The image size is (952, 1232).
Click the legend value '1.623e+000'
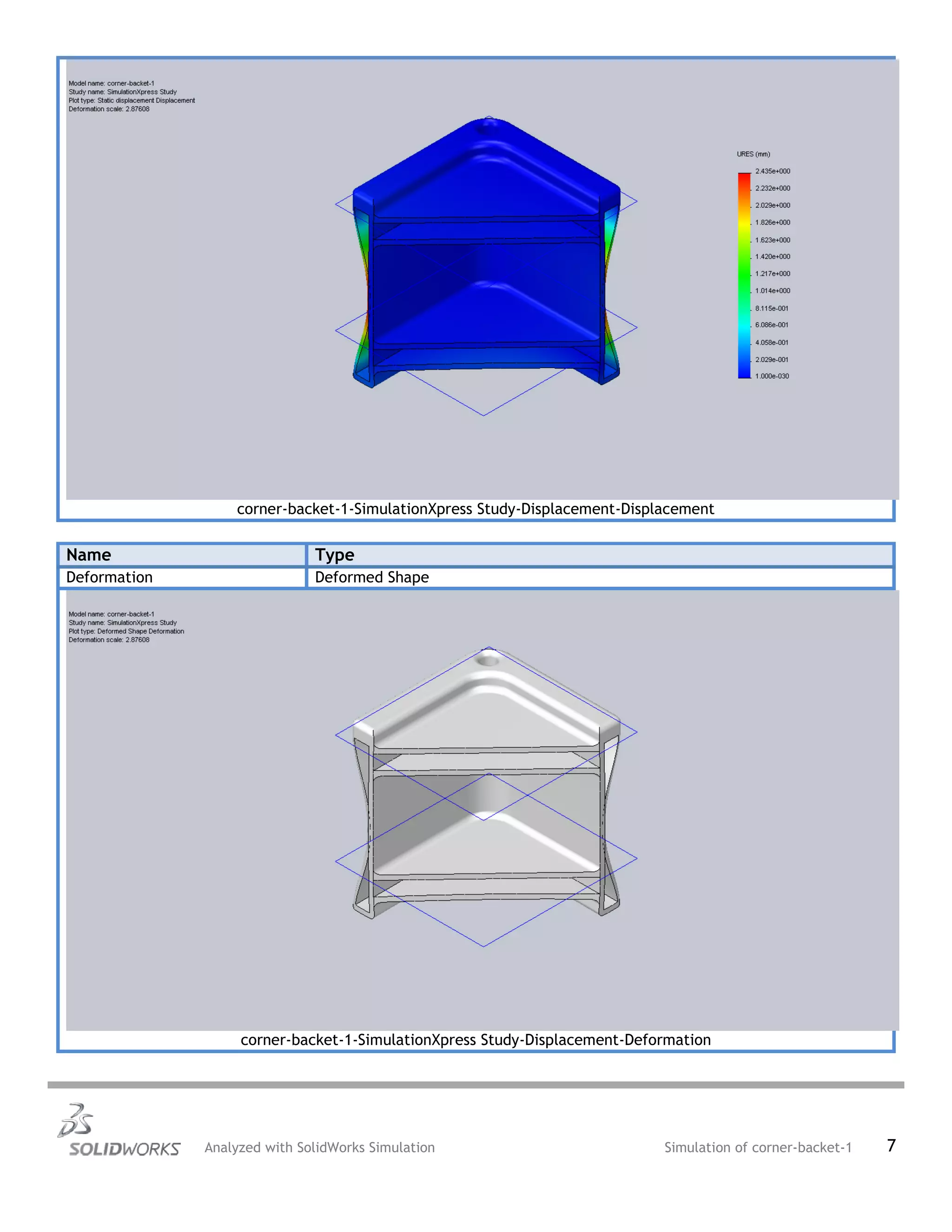[x=773, y=240]
